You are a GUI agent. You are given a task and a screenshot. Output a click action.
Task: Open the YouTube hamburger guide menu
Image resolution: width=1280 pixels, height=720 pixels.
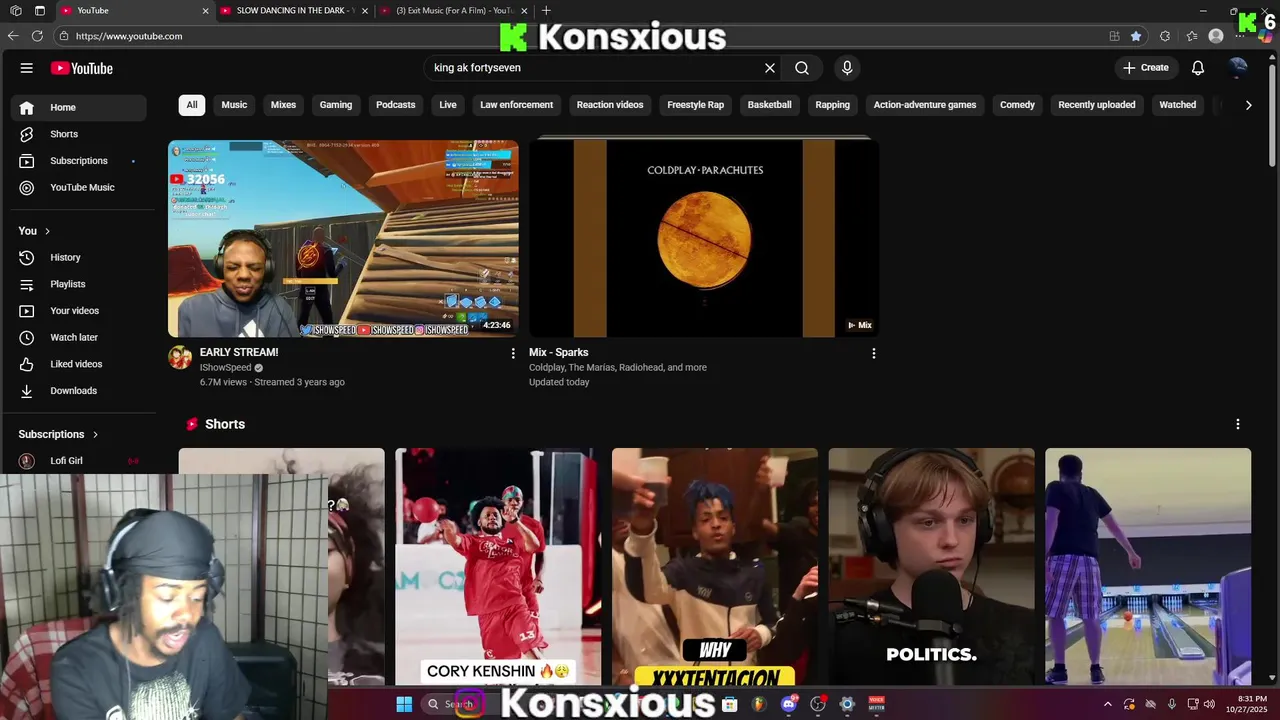[27, 68]
